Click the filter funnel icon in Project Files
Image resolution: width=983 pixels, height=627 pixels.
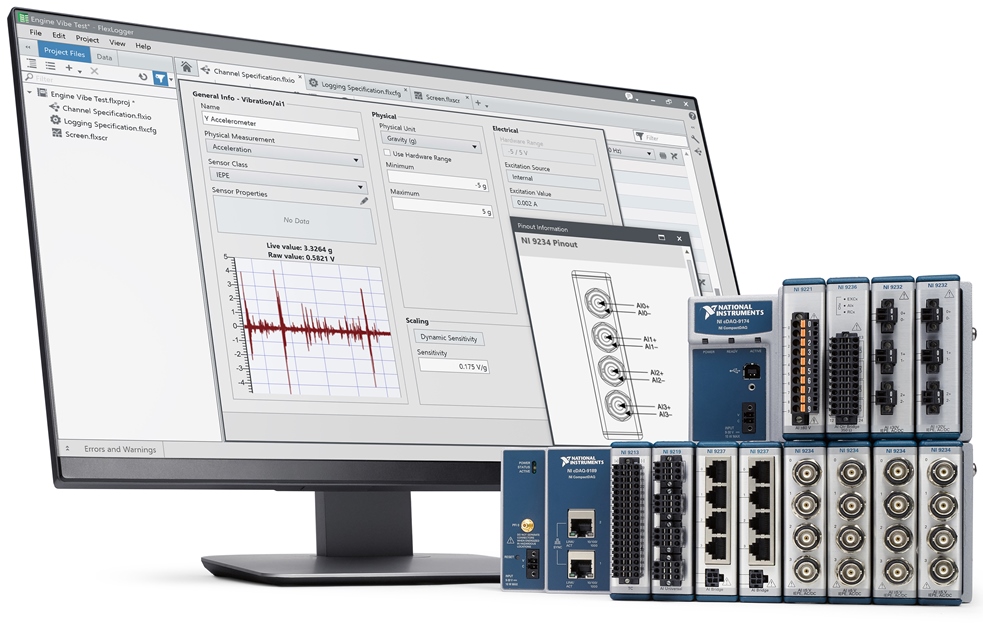click(x=160, y=76)
